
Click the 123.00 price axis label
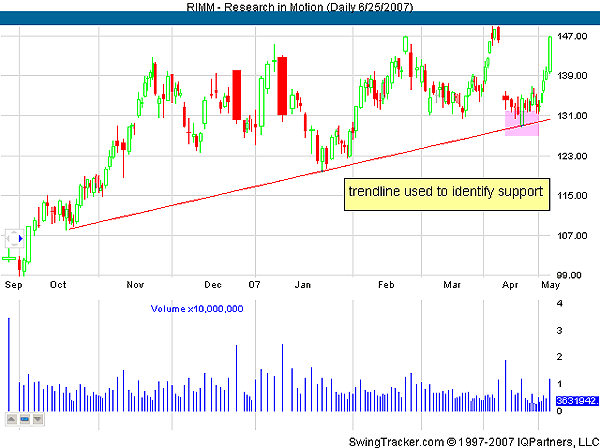572,156
